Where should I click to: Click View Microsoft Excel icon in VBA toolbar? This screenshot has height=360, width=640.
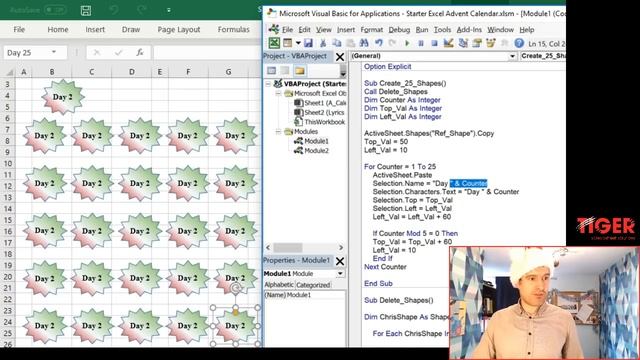click(274, 43)
